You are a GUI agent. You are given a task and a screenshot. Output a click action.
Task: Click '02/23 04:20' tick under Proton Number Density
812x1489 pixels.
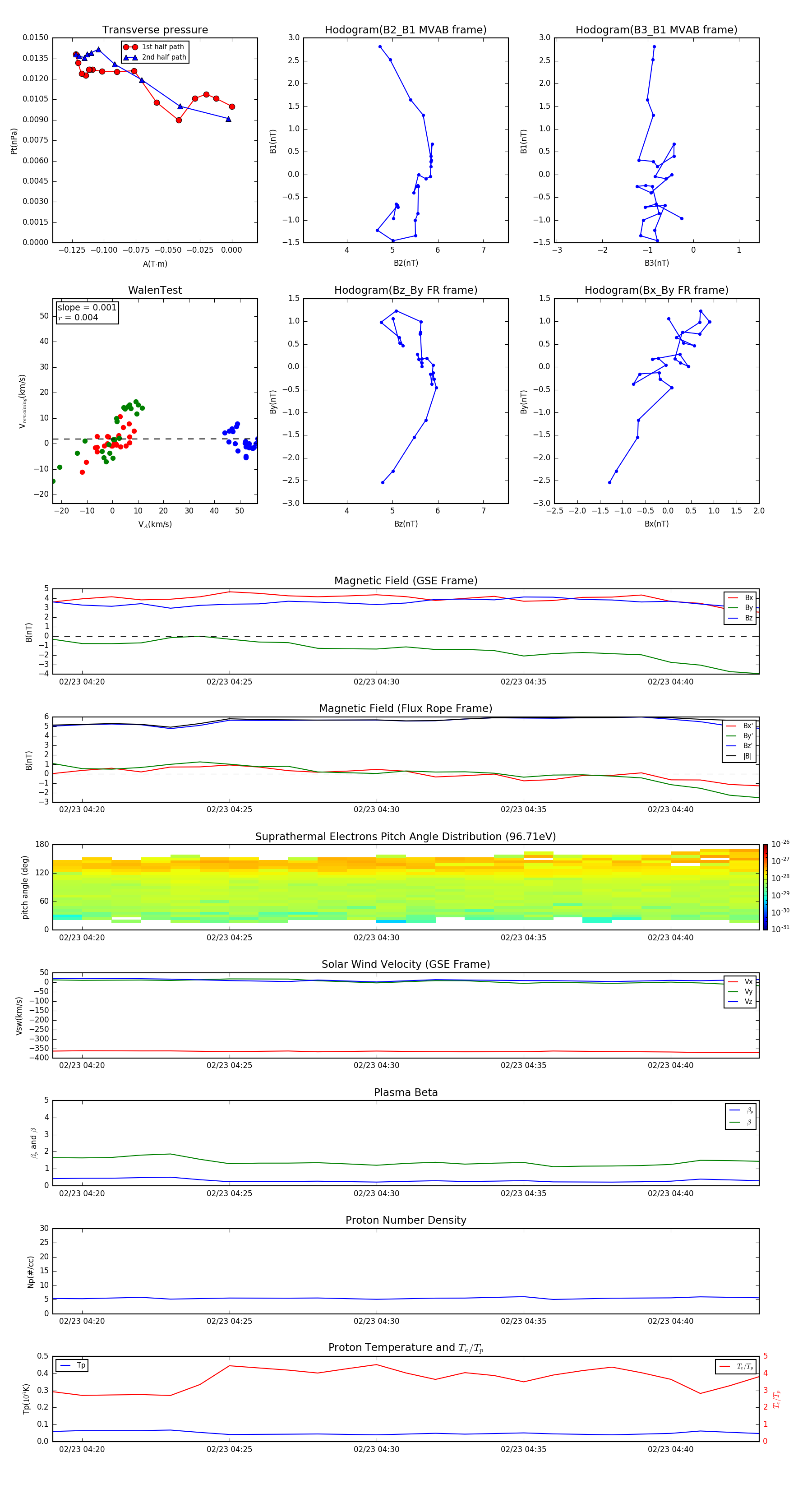point(82,1321)
